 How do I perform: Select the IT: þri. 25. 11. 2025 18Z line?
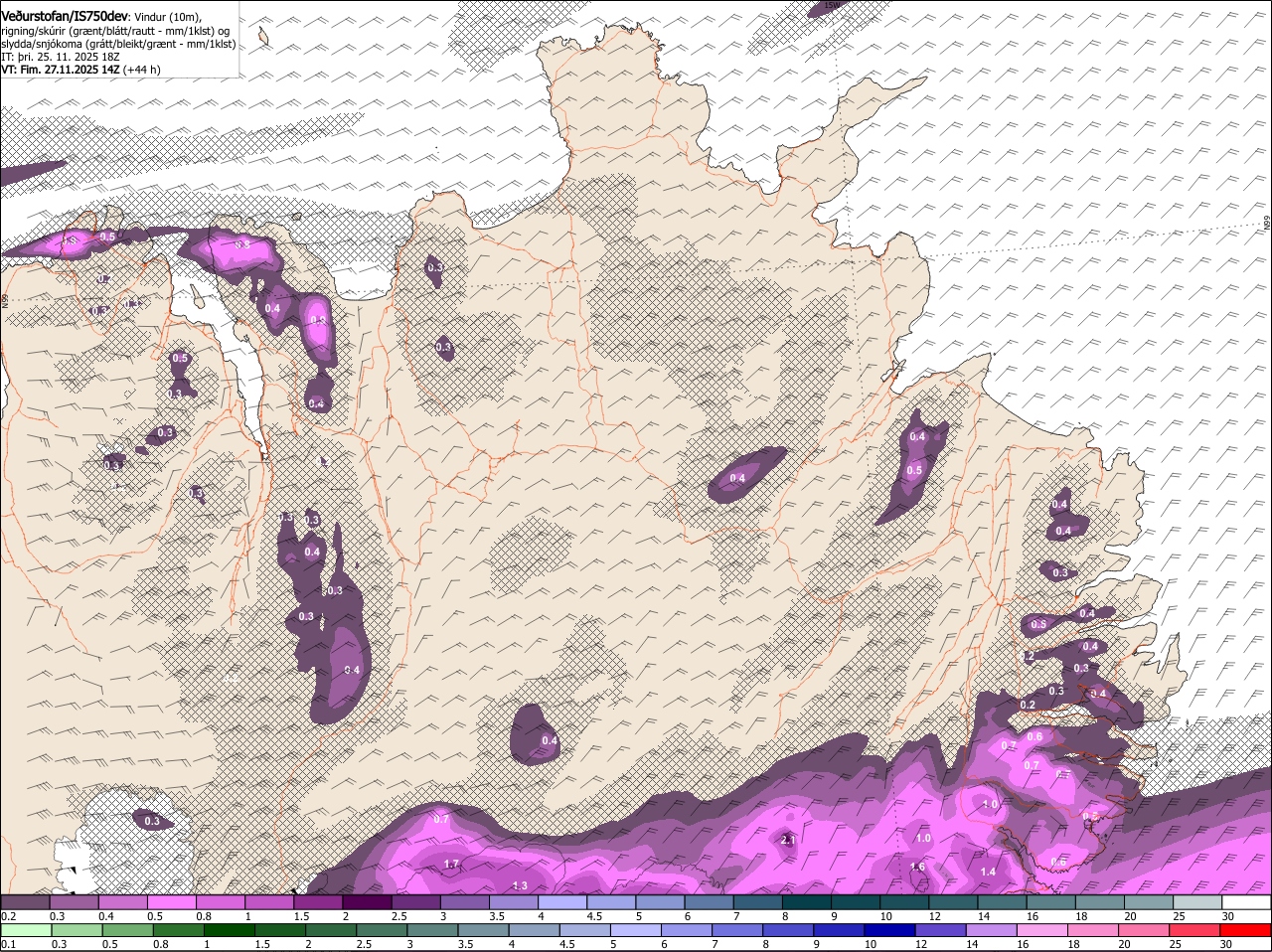[x=61, y=58]
